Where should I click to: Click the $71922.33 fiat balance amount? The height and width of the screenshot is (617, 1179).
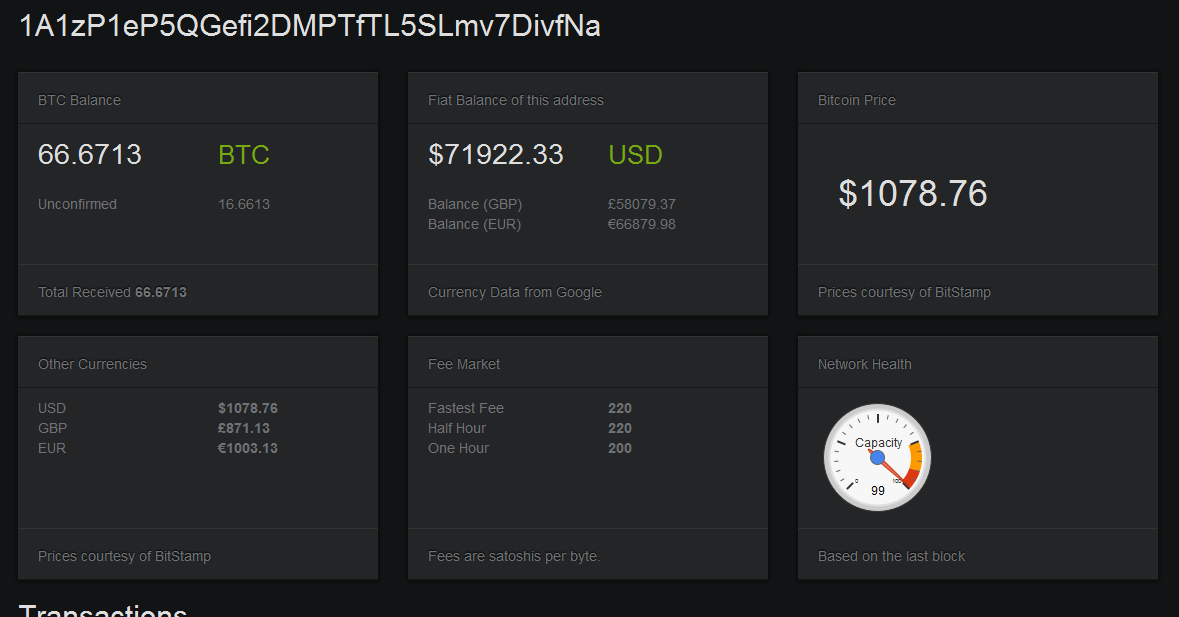pos(495,155)
